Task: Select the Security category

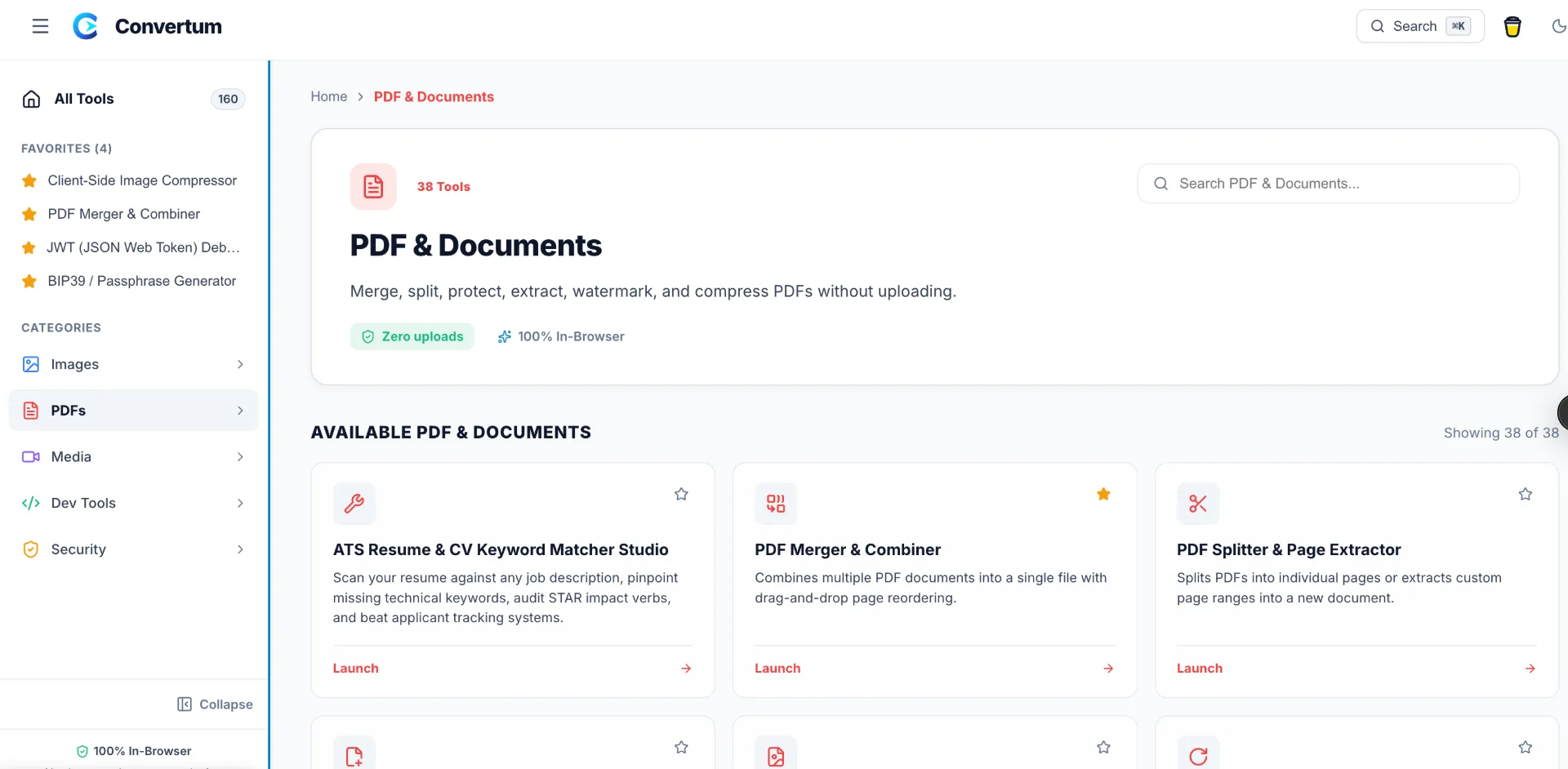Action: tap(133, 549)
